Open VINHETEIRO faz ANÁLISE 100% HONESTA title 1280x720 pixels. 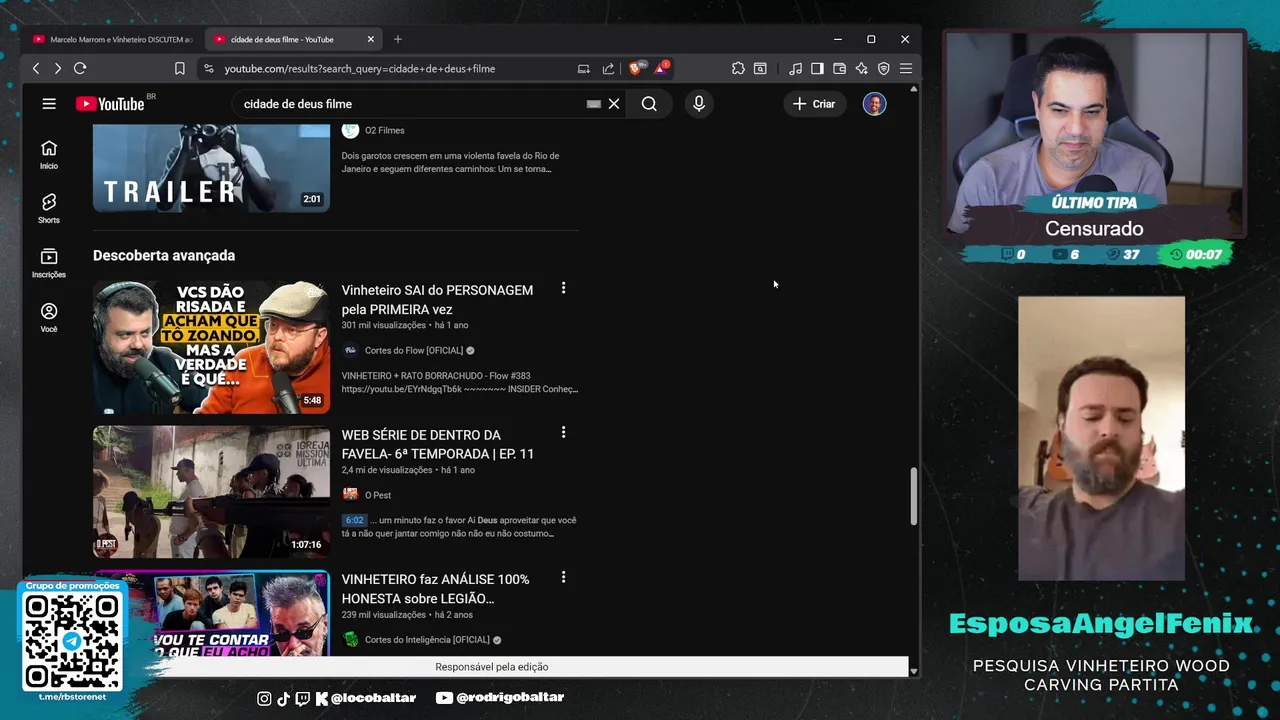[x=435, y=588]
